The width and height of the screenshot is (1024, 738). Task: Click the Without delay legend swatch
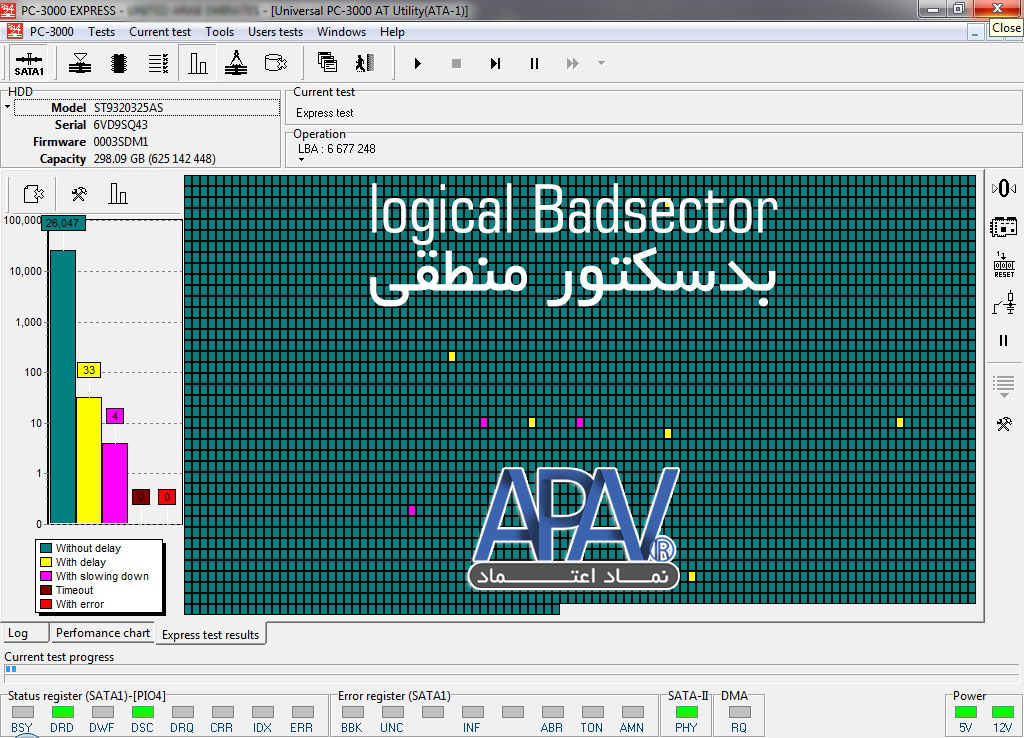tap(46, 548)
